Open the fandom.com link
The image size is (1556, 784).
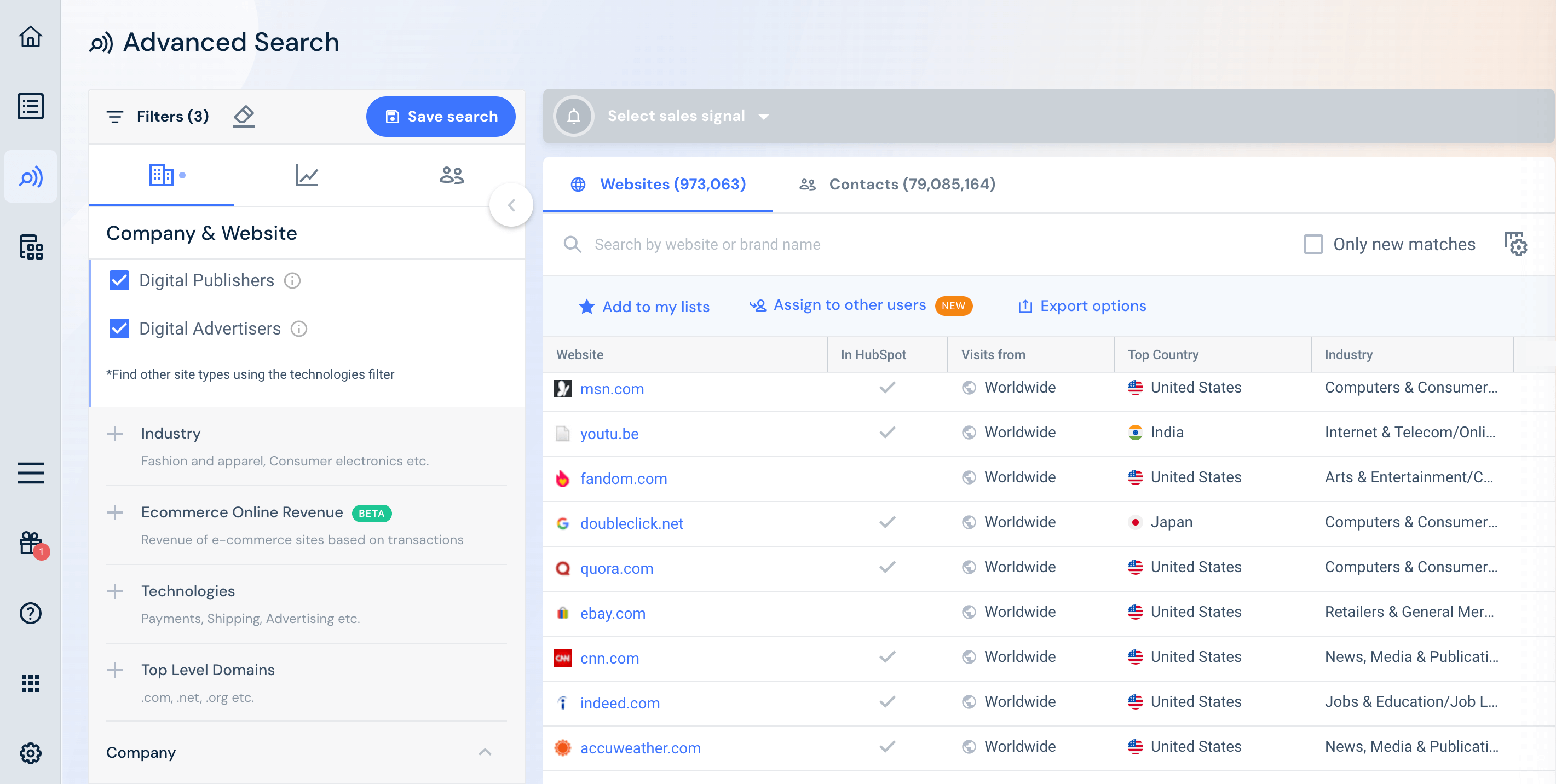pyautogui.click(x=624, y=479)
